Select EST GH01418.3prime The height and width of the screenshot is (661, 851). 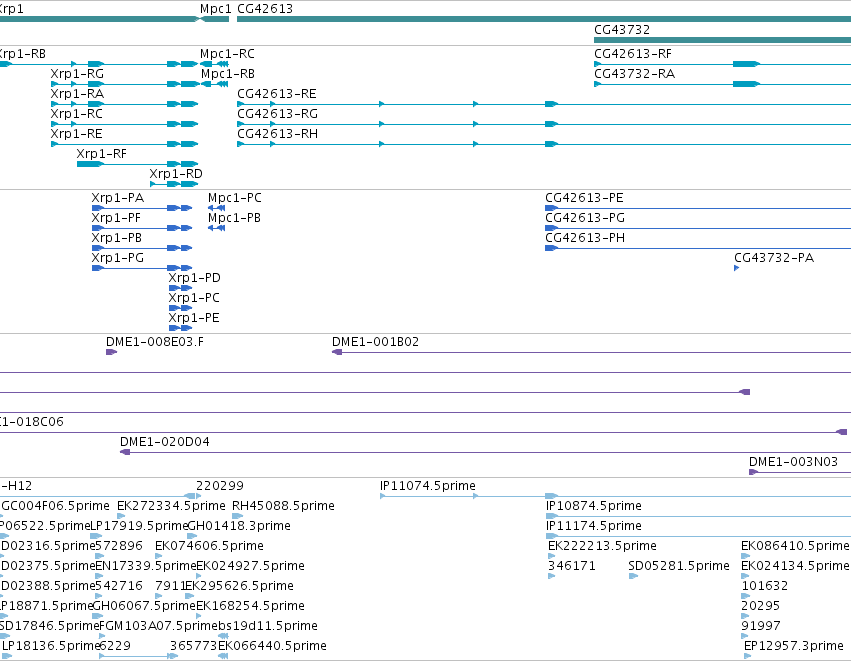[x=239, y=526]
